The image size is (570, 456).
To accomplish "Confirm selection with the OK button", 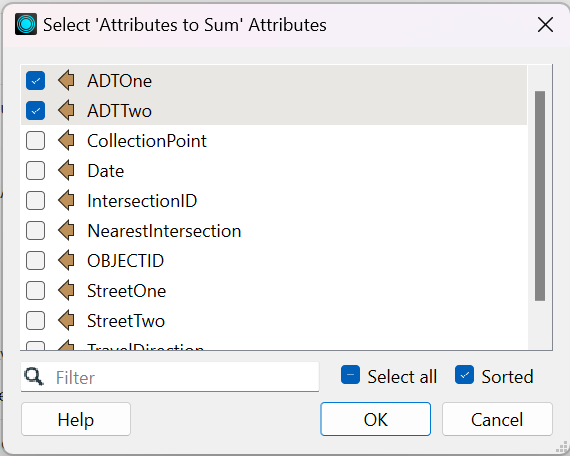I will pyautogui.click(x=376, y=419).
